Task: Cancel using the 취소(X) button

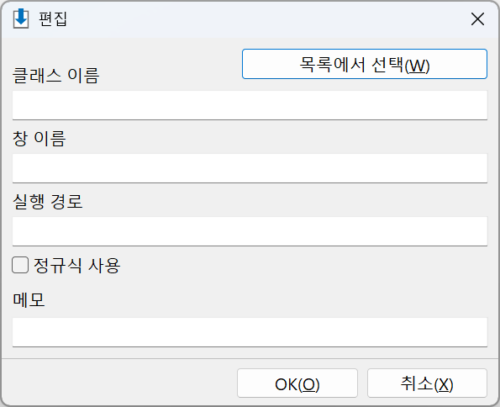Action: (x=427, y=383)
